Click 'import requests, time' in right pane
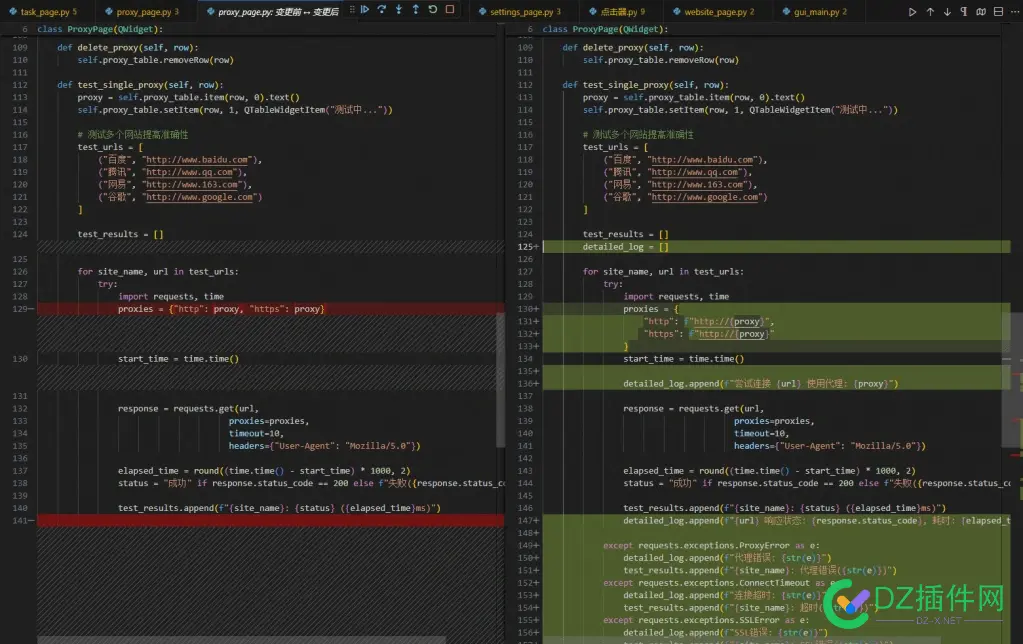1023x644 pixels. (x=676, y=297)
